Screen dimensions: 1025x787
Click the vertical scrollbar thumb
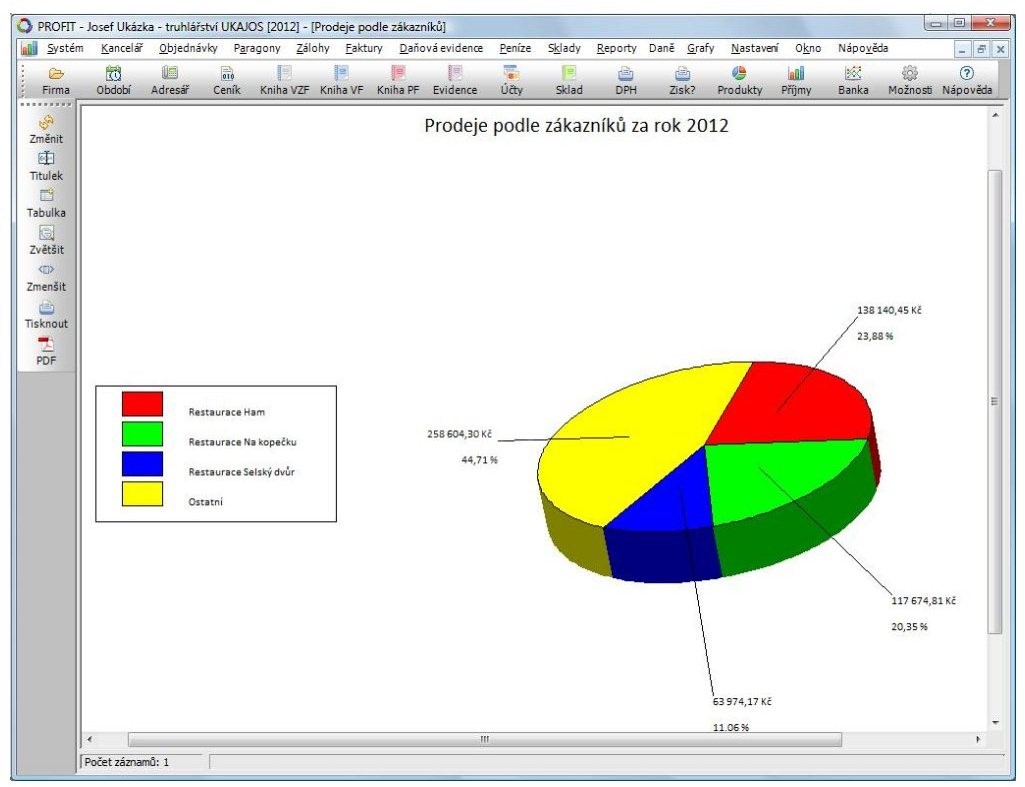[995, 401]
